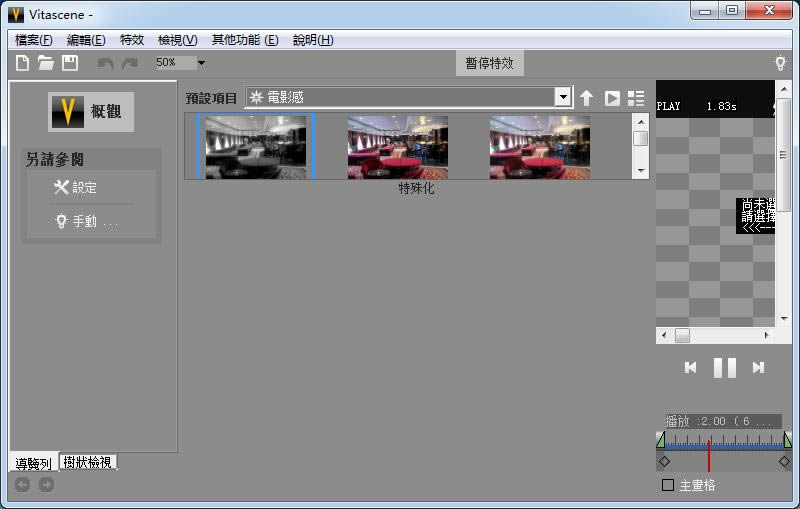Screen dimensions: 800x509
Task: Open 手動 manual link
Action: (85, 221)
